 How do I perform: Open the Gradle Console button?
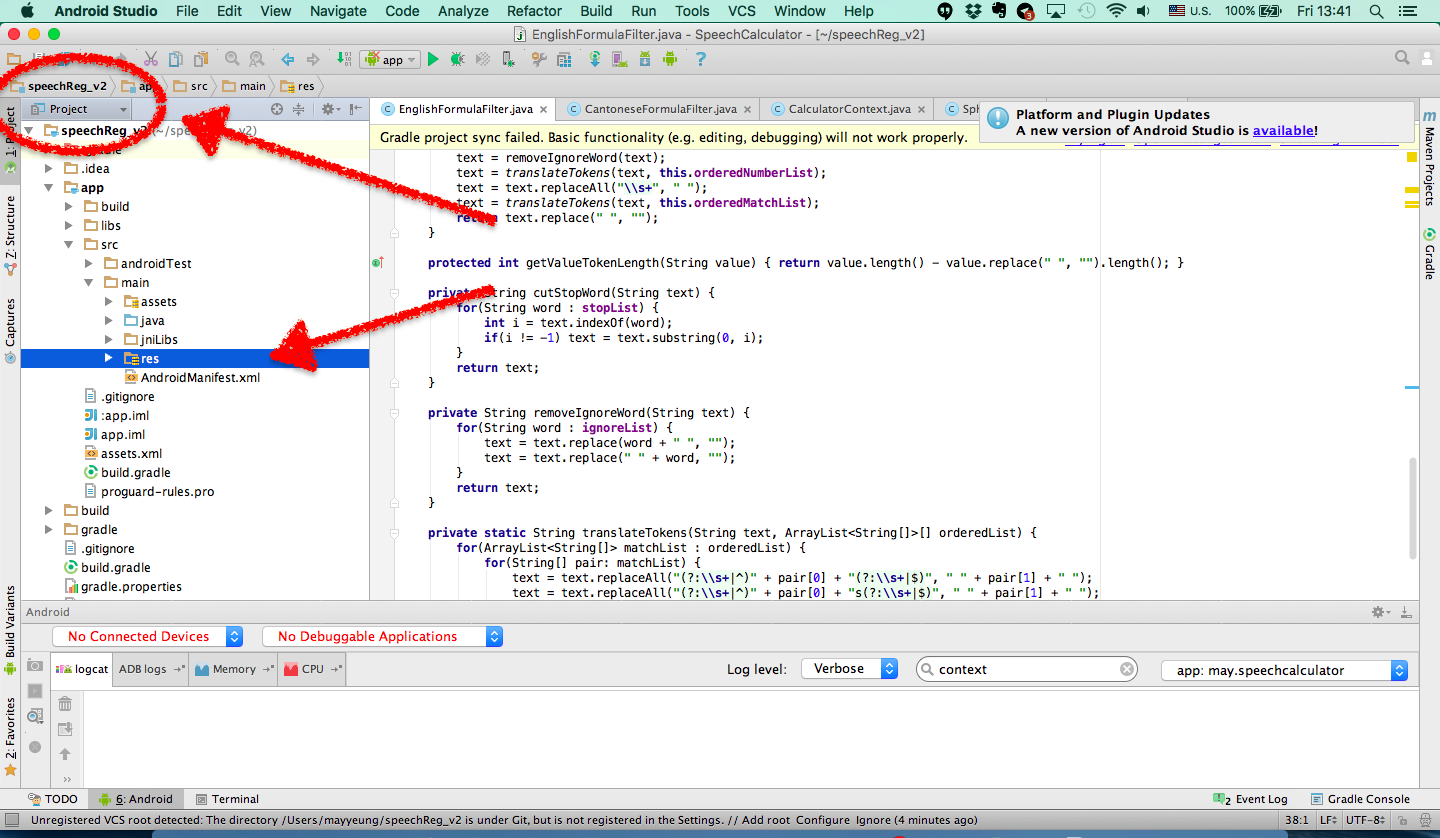(x=1359, y=799)
